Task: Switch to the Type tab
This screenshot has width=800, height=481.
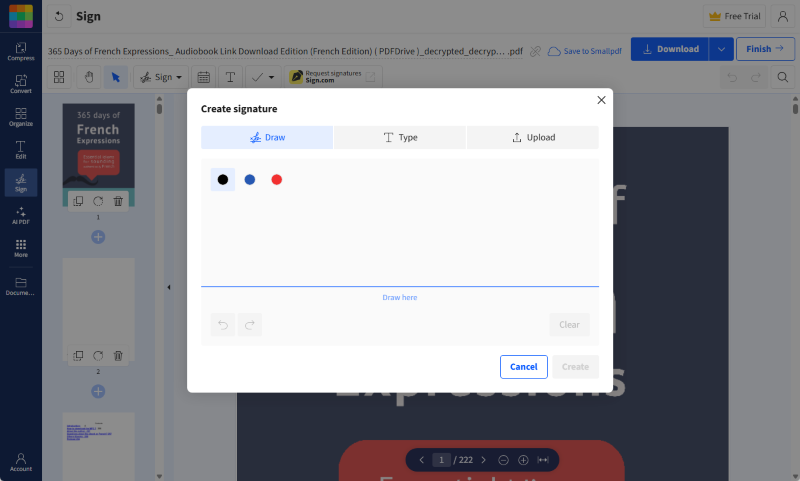Action: (x=400, y=137)
